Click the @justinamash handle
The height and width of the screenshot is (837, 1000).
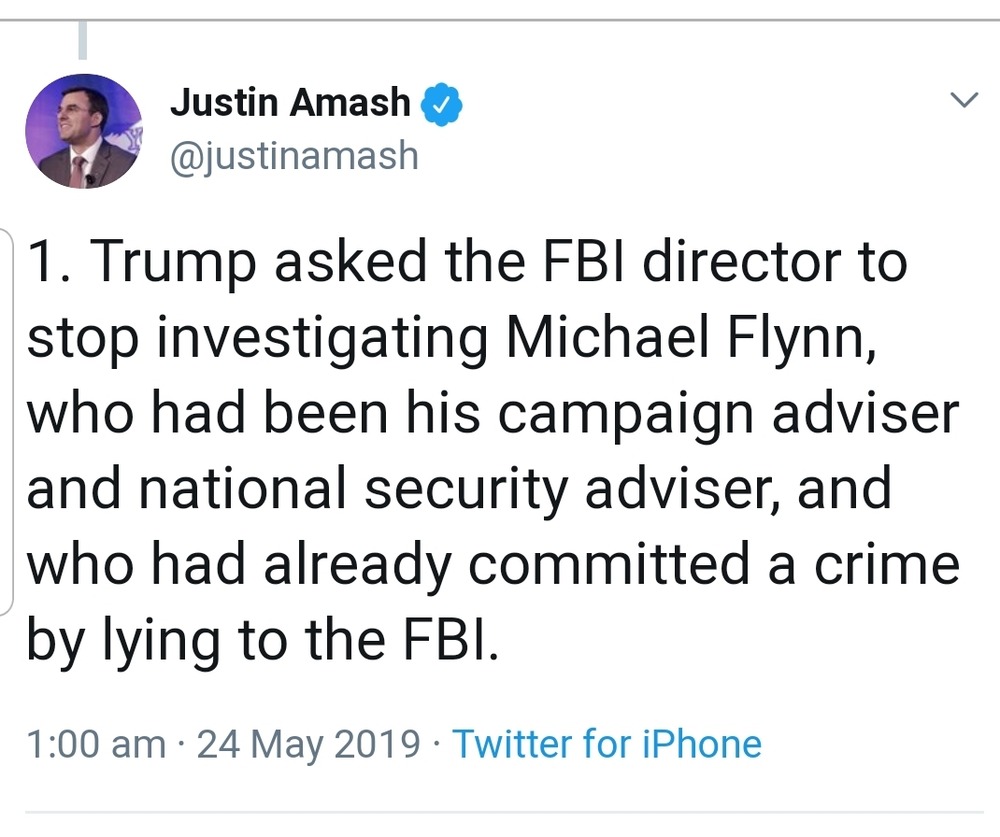tap(294, 157)
